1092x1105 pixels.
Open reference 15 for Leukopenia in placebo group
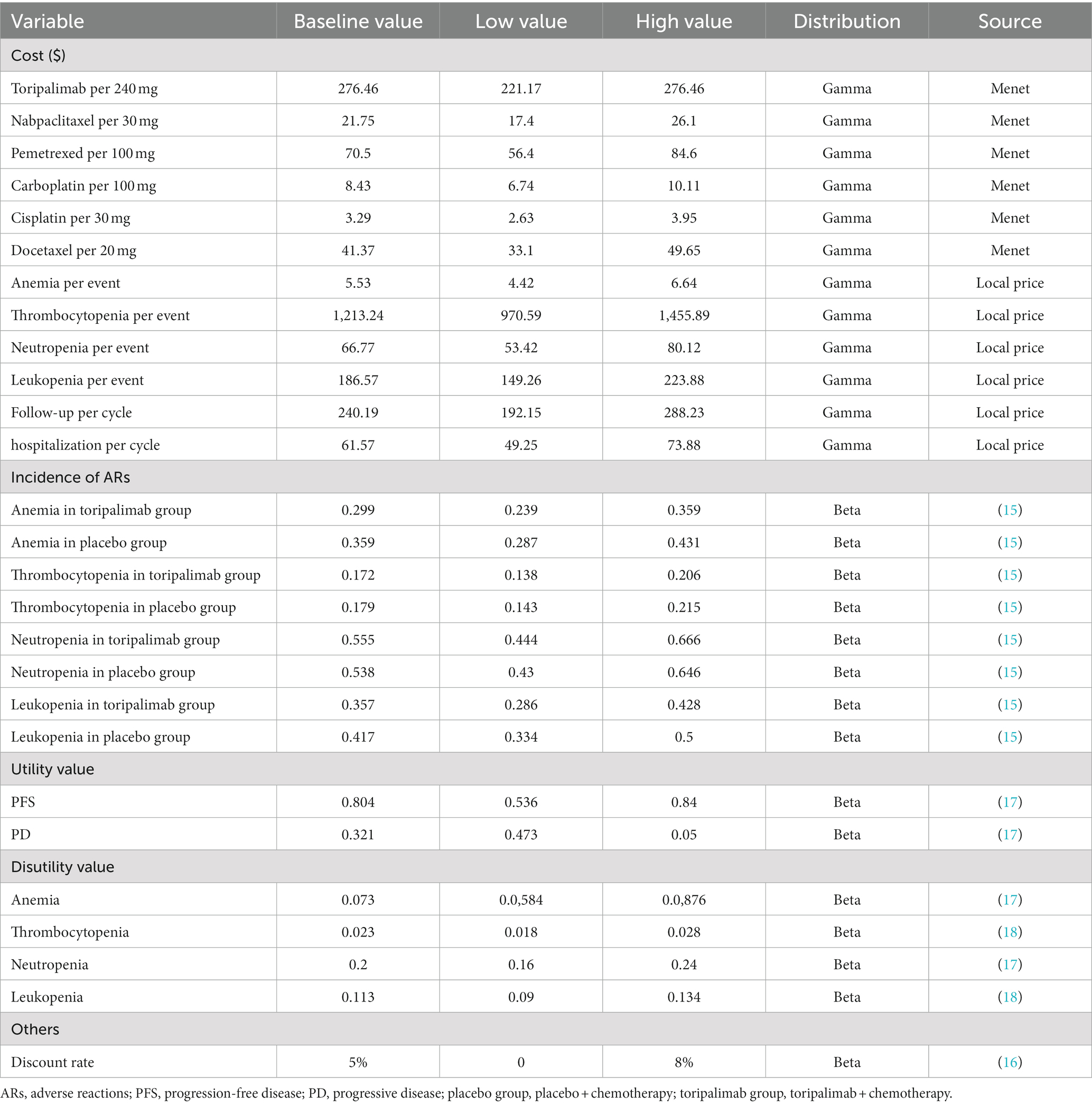pos(1010,737)
